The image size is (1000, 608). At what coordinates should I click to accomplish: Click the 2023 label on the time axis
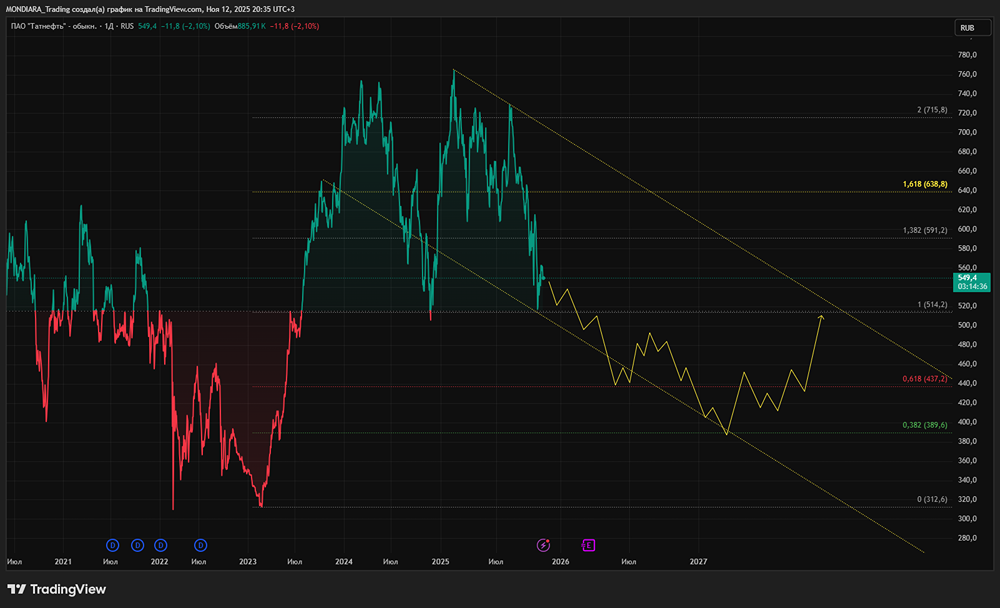pos(247,561)
